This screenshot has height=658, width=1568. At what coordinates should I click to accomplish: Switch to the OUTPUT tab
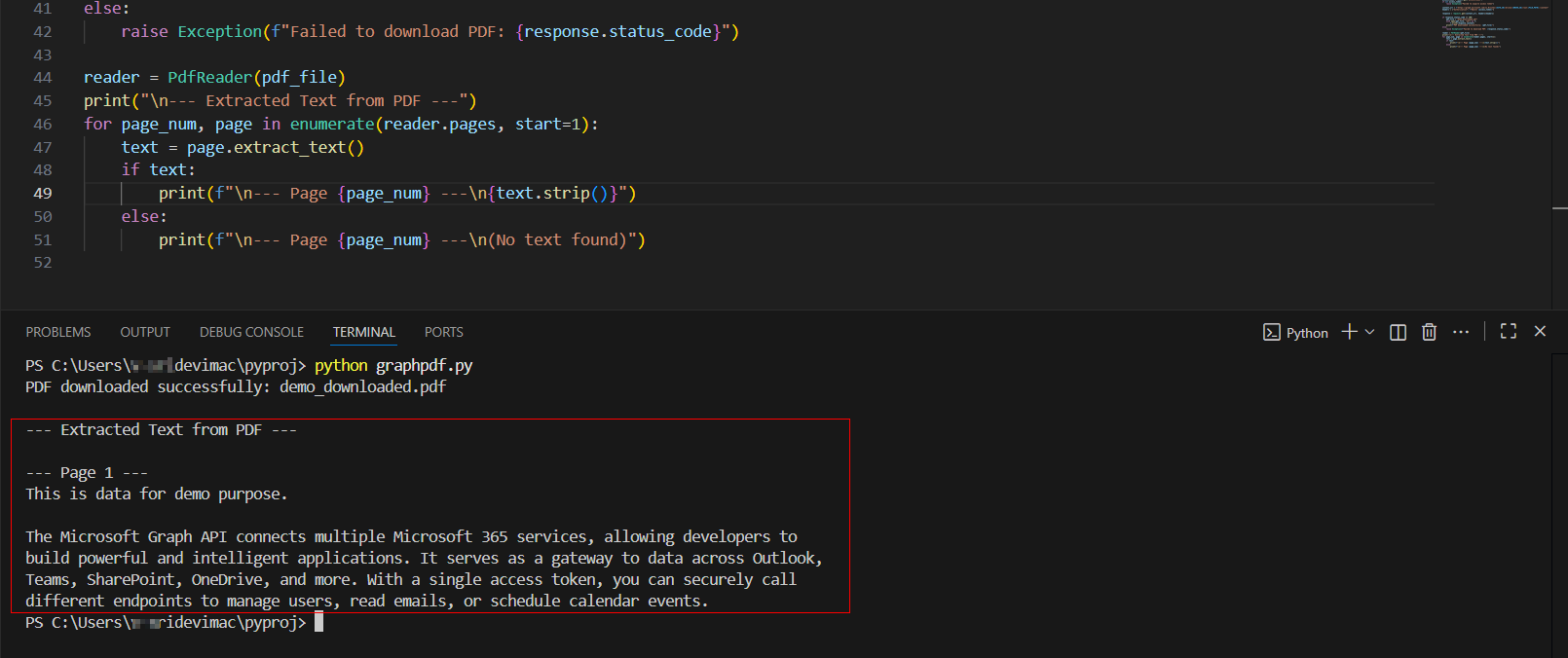pos(145,332)
